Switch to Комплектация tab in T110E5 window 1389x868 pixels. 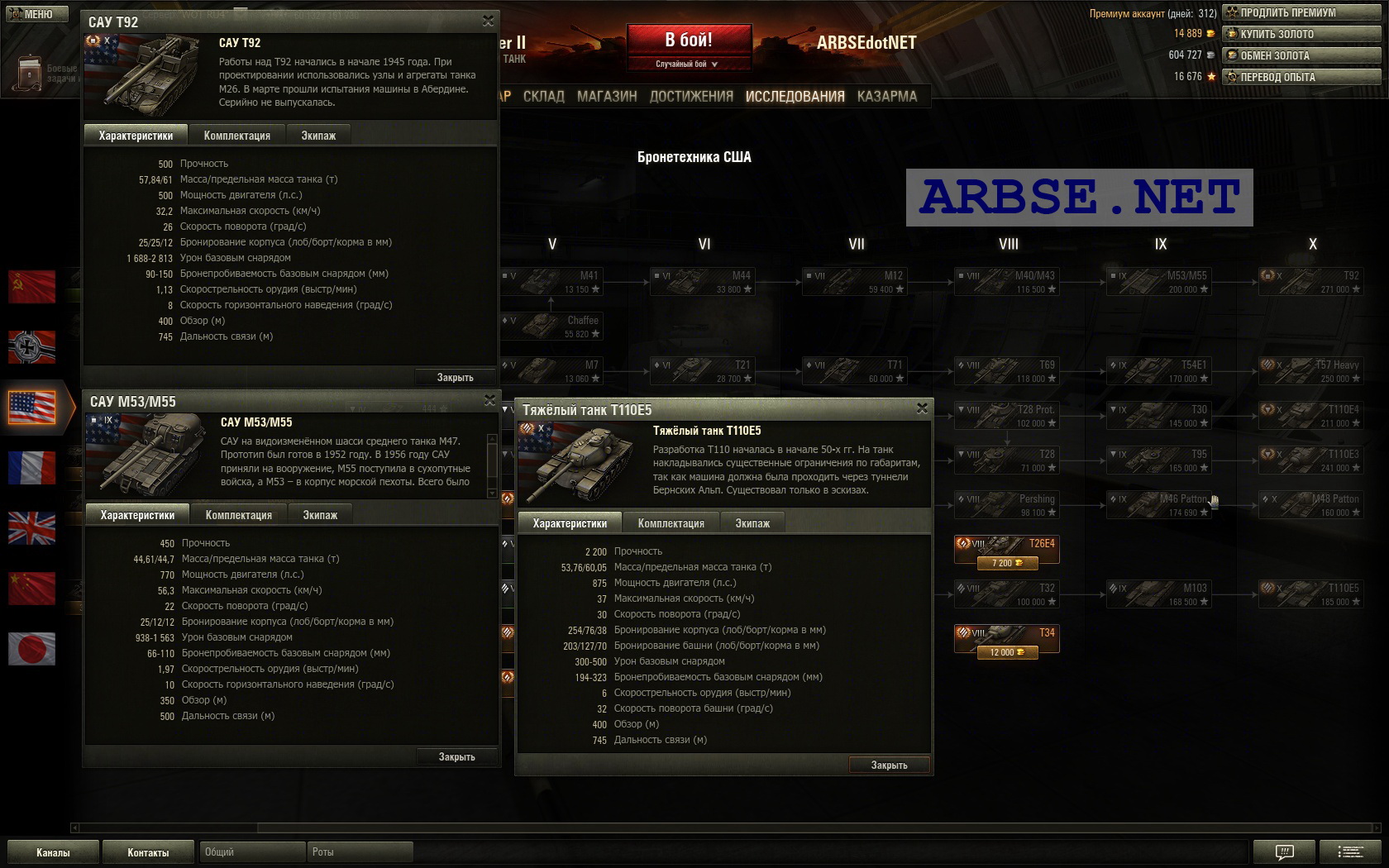click(671, 523)
